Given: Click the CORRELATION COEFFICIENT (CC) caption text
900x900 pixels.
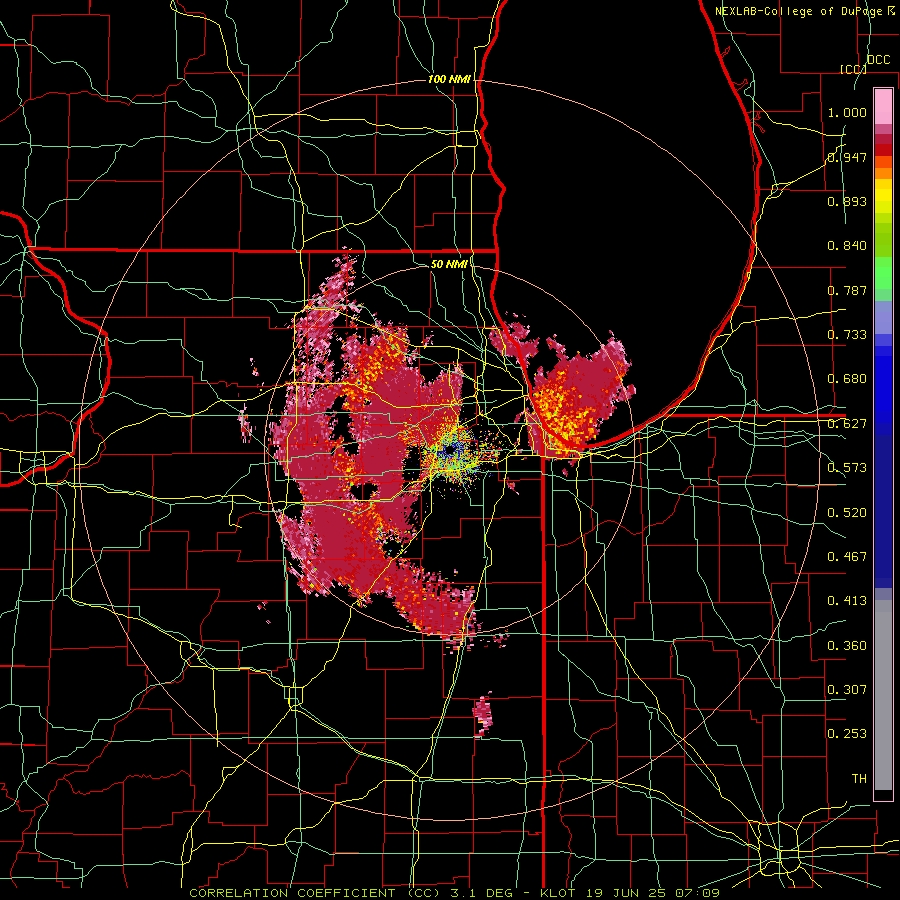Looking at the screenshot, I should [x=315, y=893].
